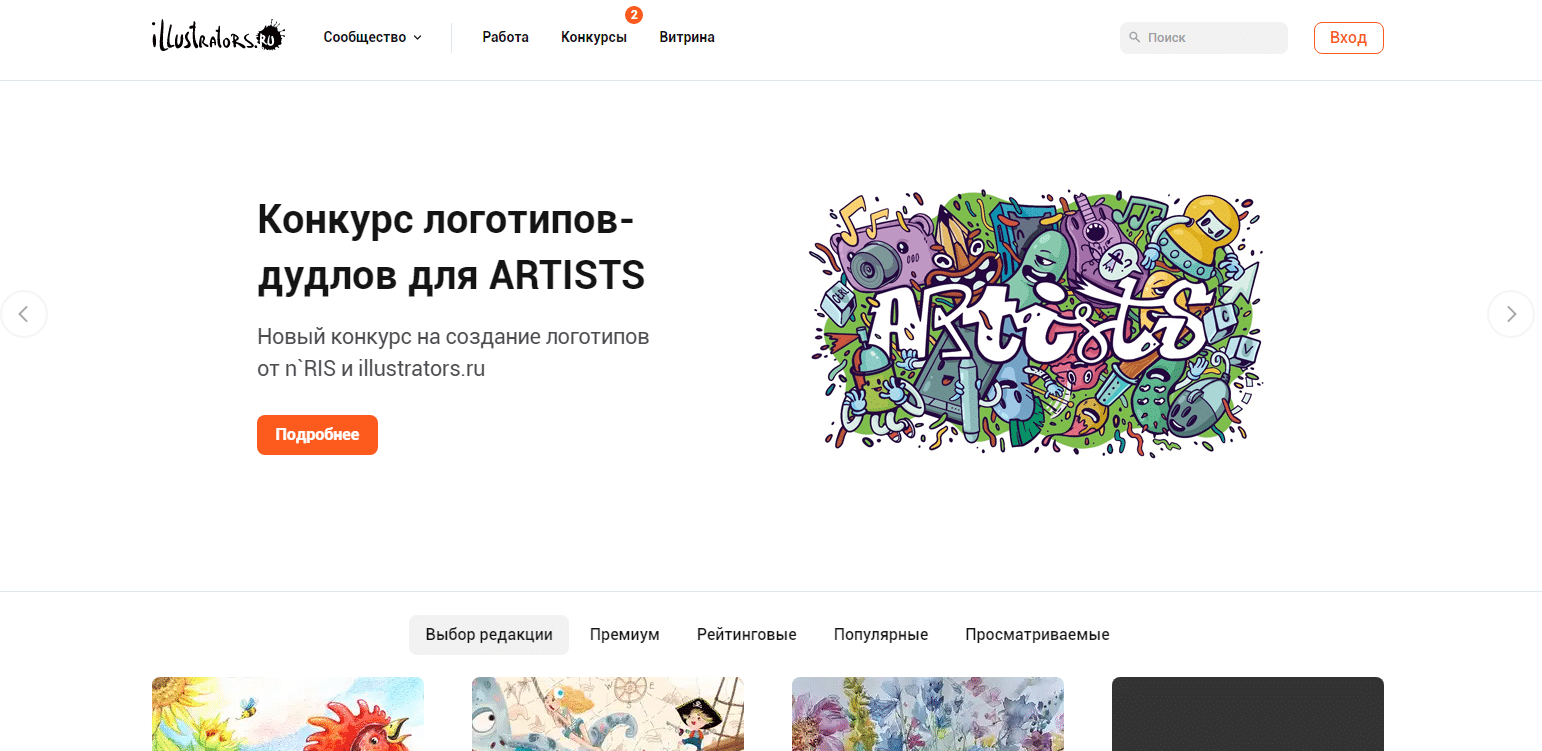Open the Витрина menu item
The width and height of the screenshot is (1542, 751).
pos(687,37)
